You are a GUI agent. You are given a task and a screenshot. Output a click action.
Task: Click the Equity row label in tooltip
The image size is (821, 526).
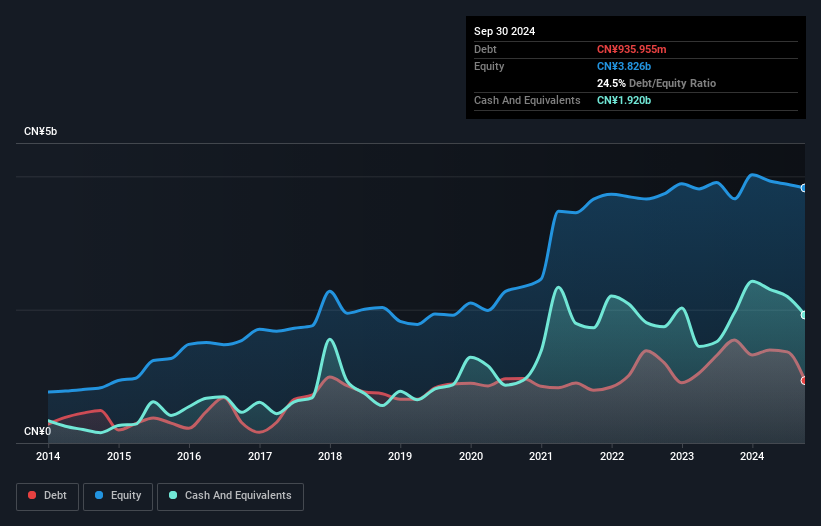pos(489,66)
